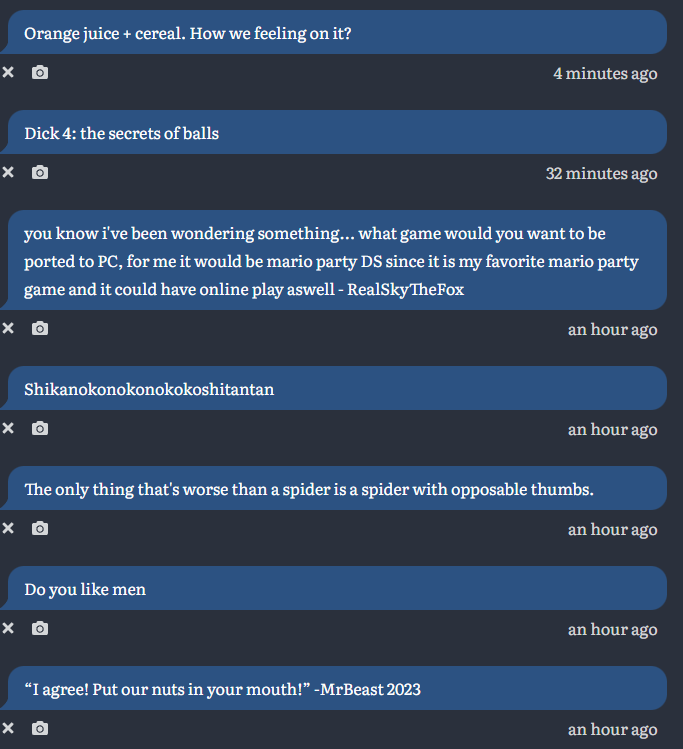683x749 pixels.
Task: Click camera icon beside 32 minutes ago
Action: click(x=40, y=172)
